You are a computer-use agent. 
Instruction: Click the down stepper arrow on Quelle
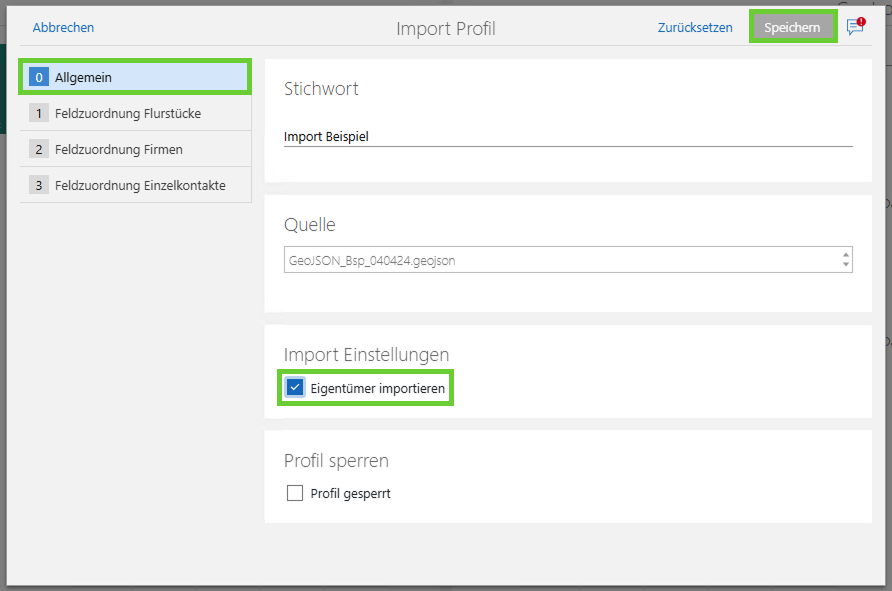coord(846,264)
